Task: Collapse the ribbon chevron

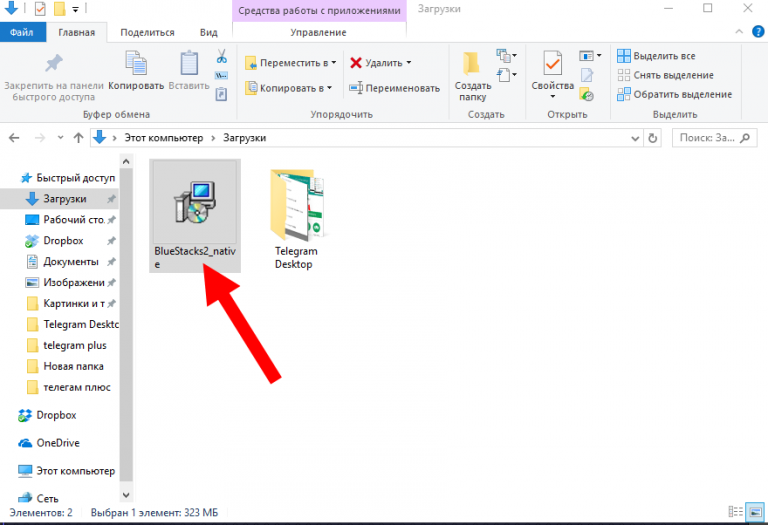Action: [739, 32]
